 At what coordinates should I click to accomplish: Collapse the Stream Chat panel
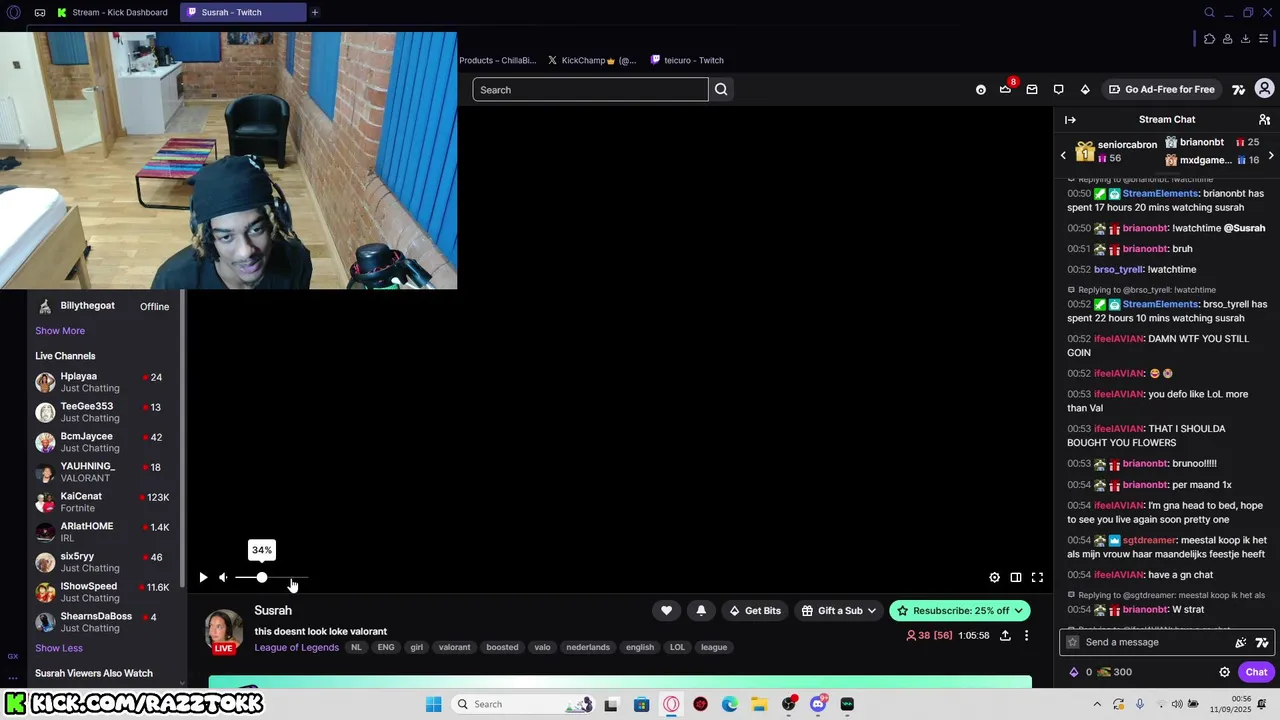[1070, 120]
